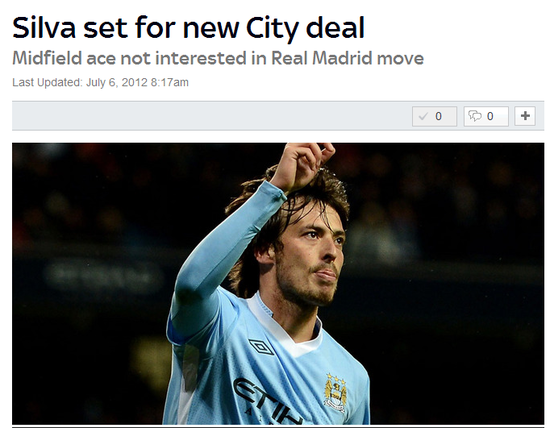
Task: Click the Umbro logo on the shirt
Action: click(261, 347)
